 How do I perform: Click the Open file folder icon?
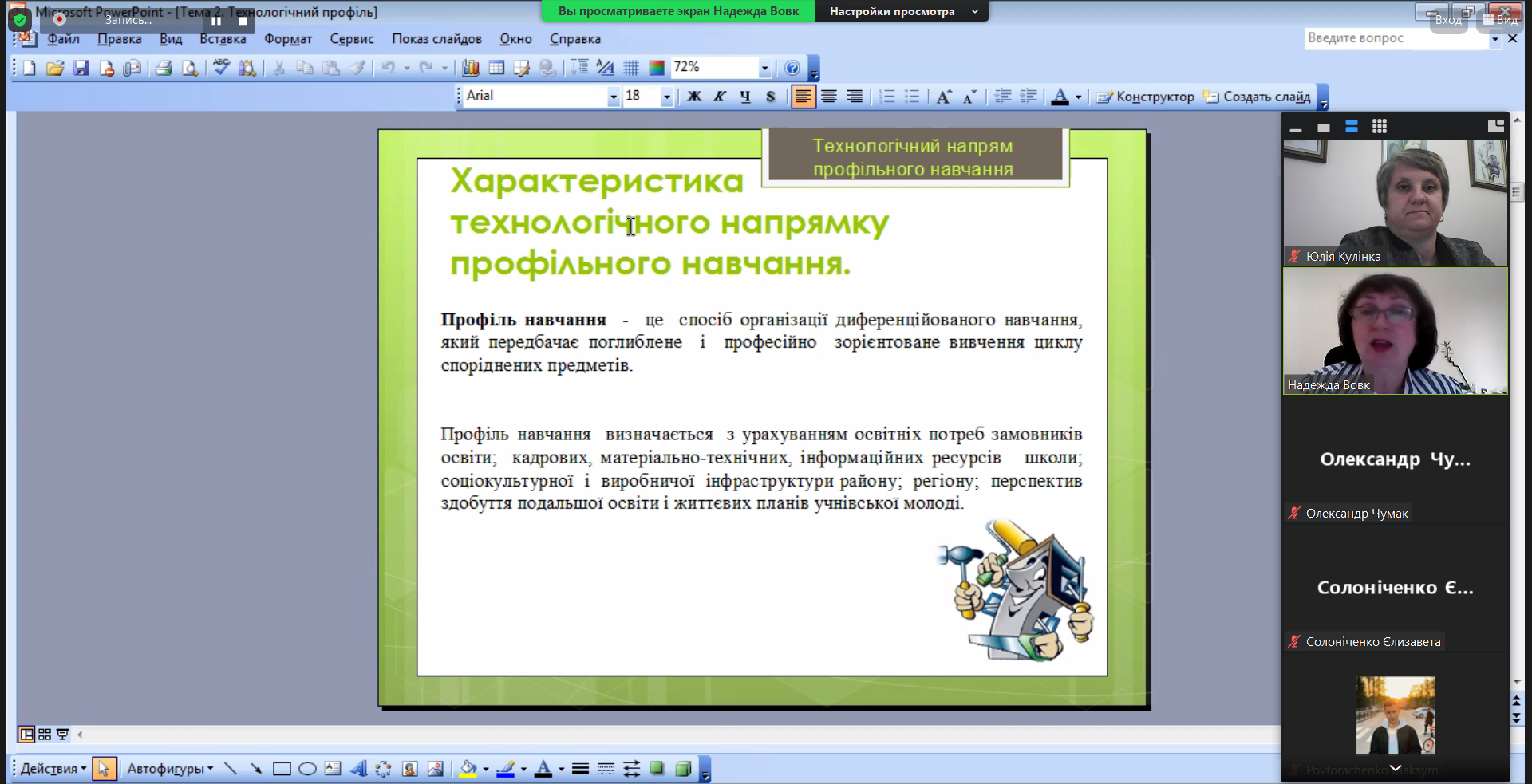pos(55,68)
